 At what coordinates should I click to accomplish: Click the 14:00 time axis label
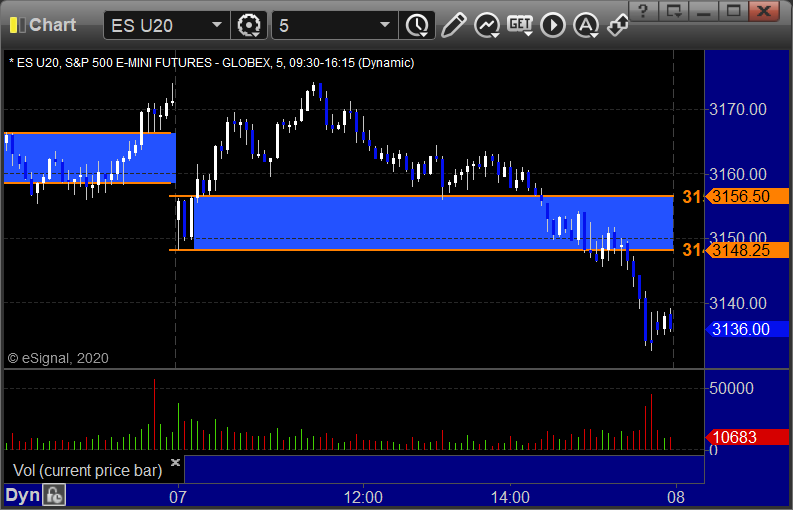click(x=510, y=497)
